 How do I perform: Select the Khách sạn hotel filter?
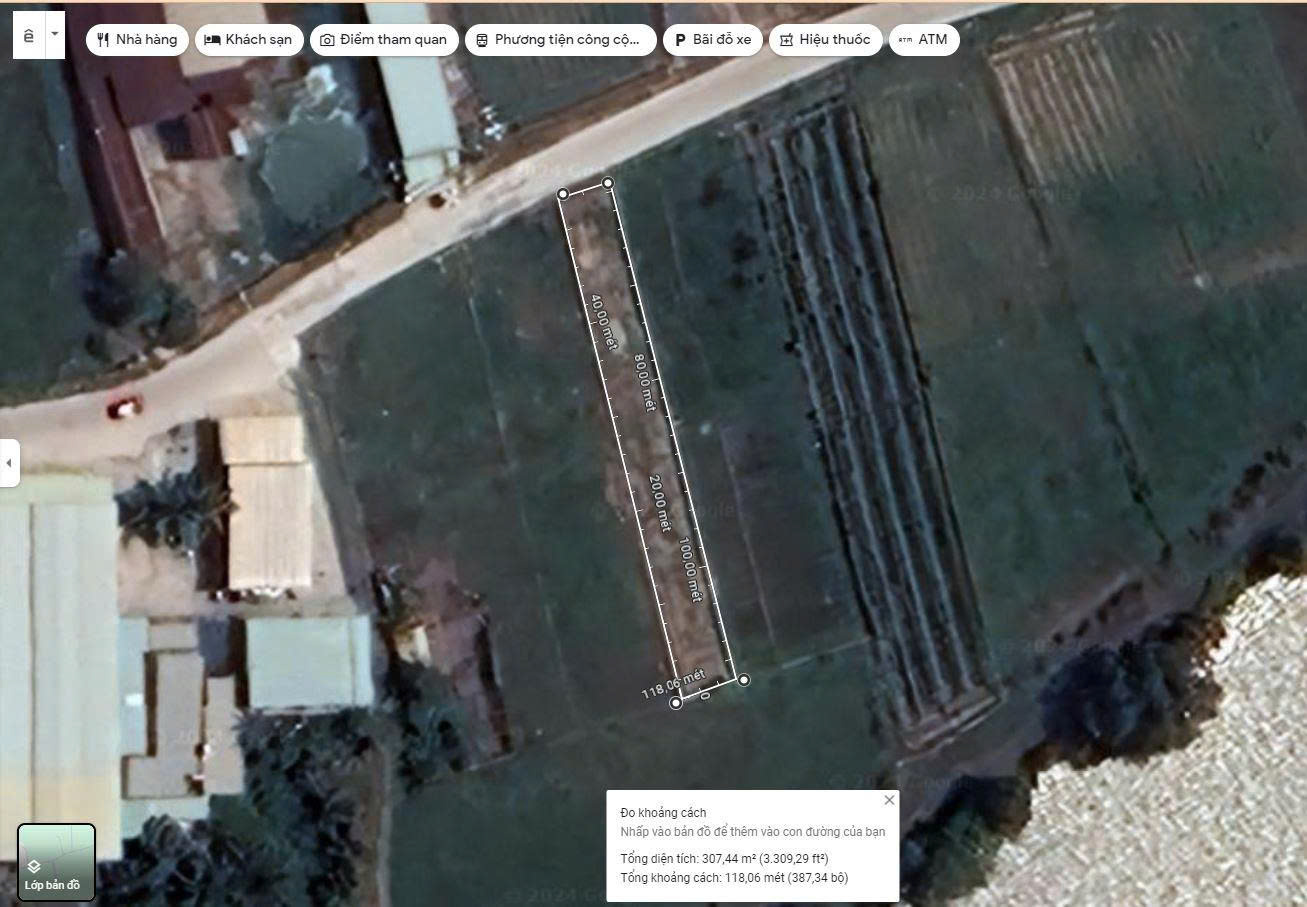click(x=249, y=40)
